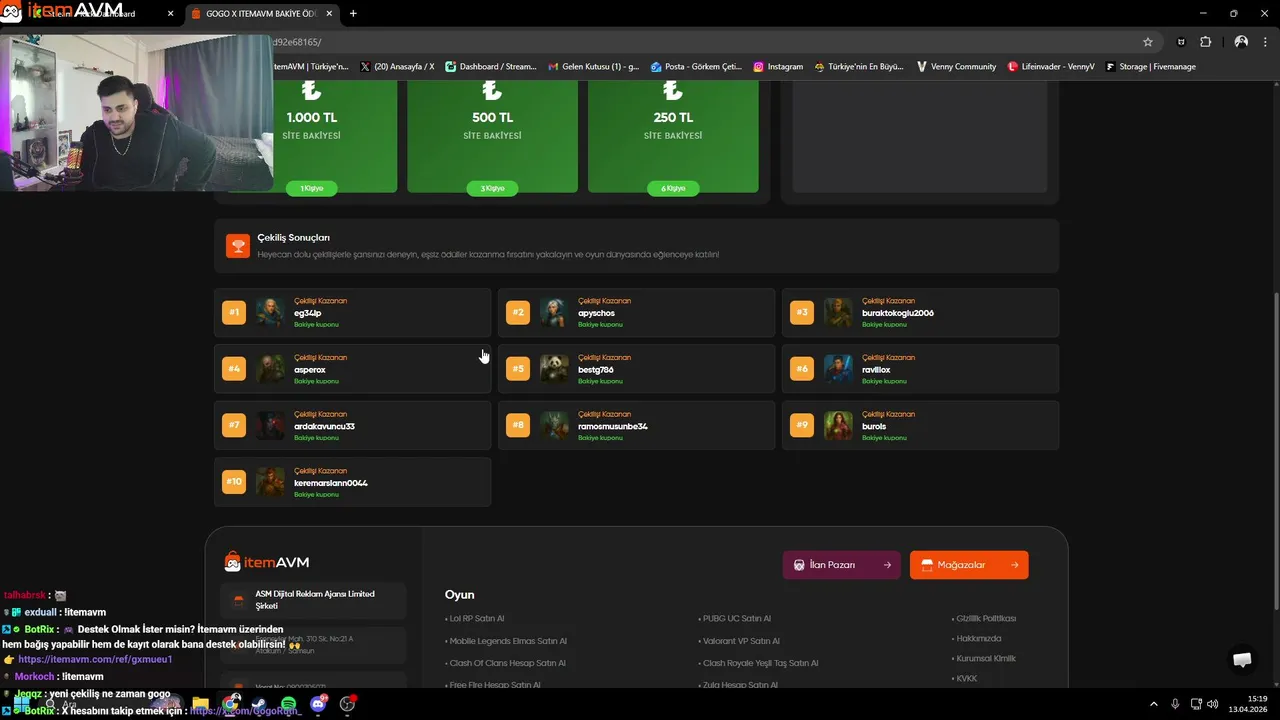Click the #5 rank badge

pyautogui.click(x=518, y=369)
